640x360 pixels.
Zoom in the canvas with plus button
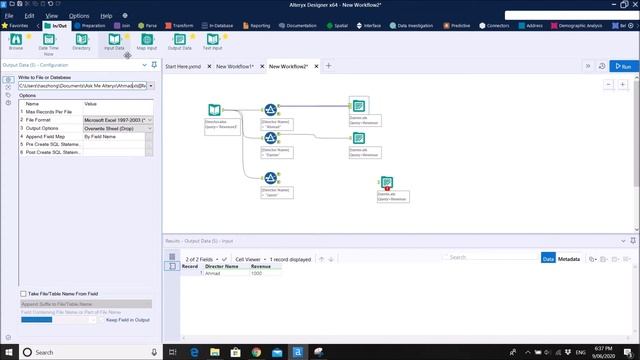[622, 84]
